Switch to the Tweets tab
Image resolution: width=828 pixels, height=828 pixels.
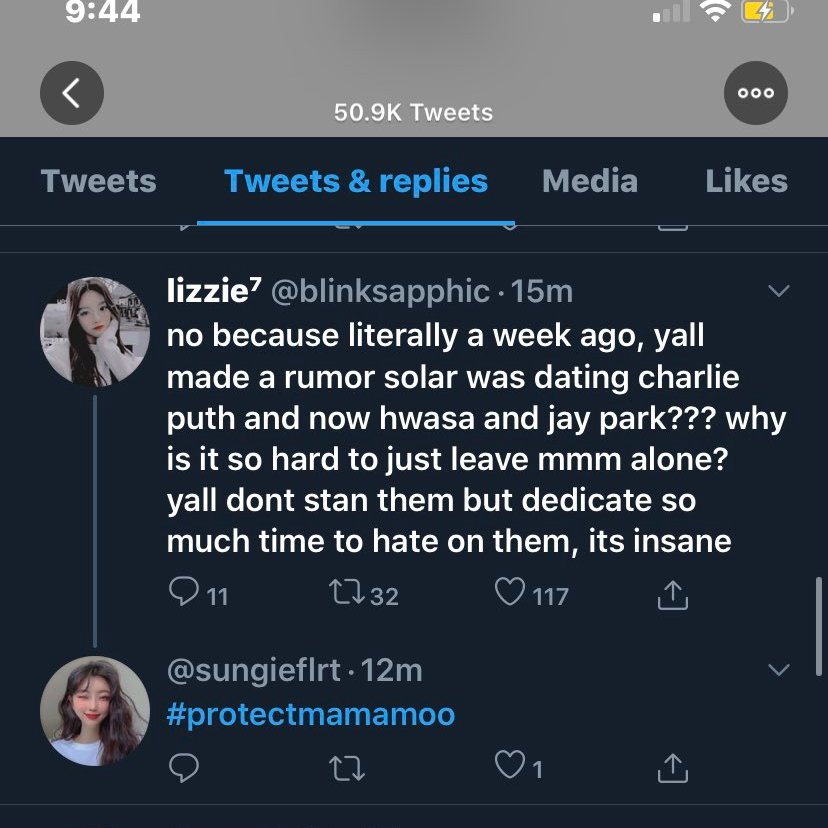point(99,181)
